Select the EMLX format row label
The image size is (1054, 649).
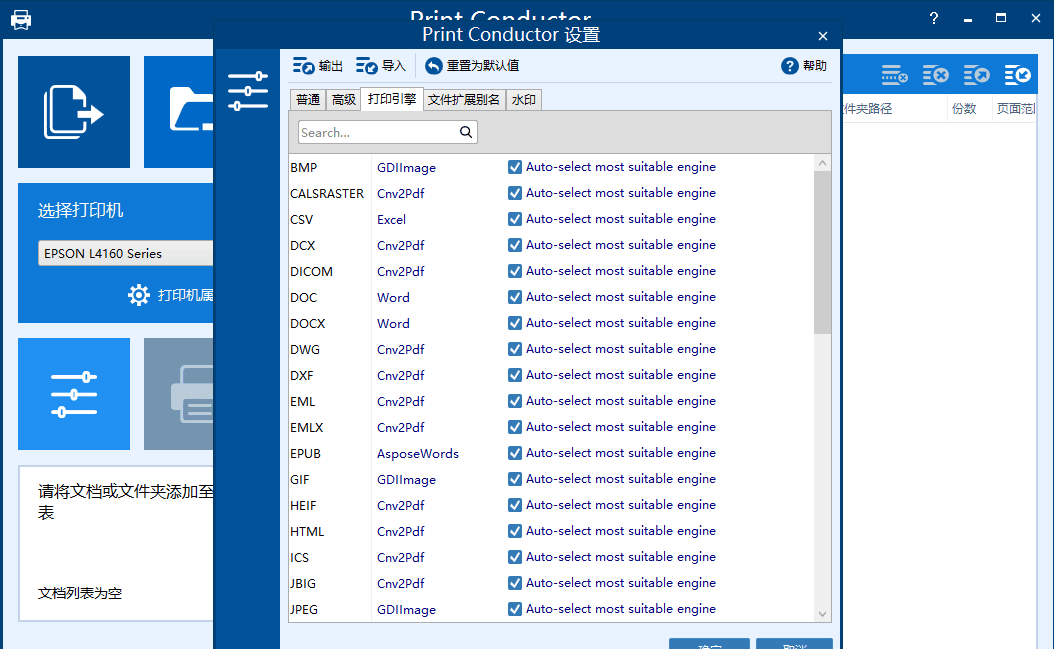click(x=307, y=428)
